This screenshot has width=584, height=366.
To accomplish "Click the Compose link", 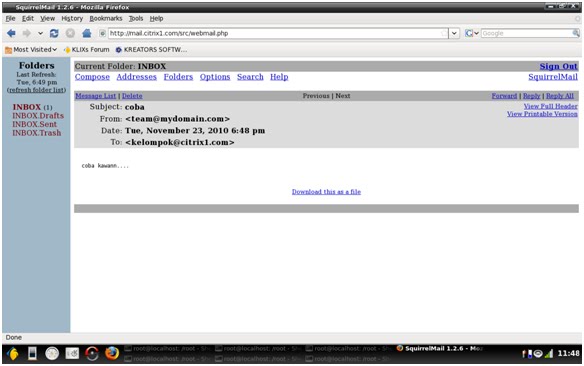I will coord(92,77).
